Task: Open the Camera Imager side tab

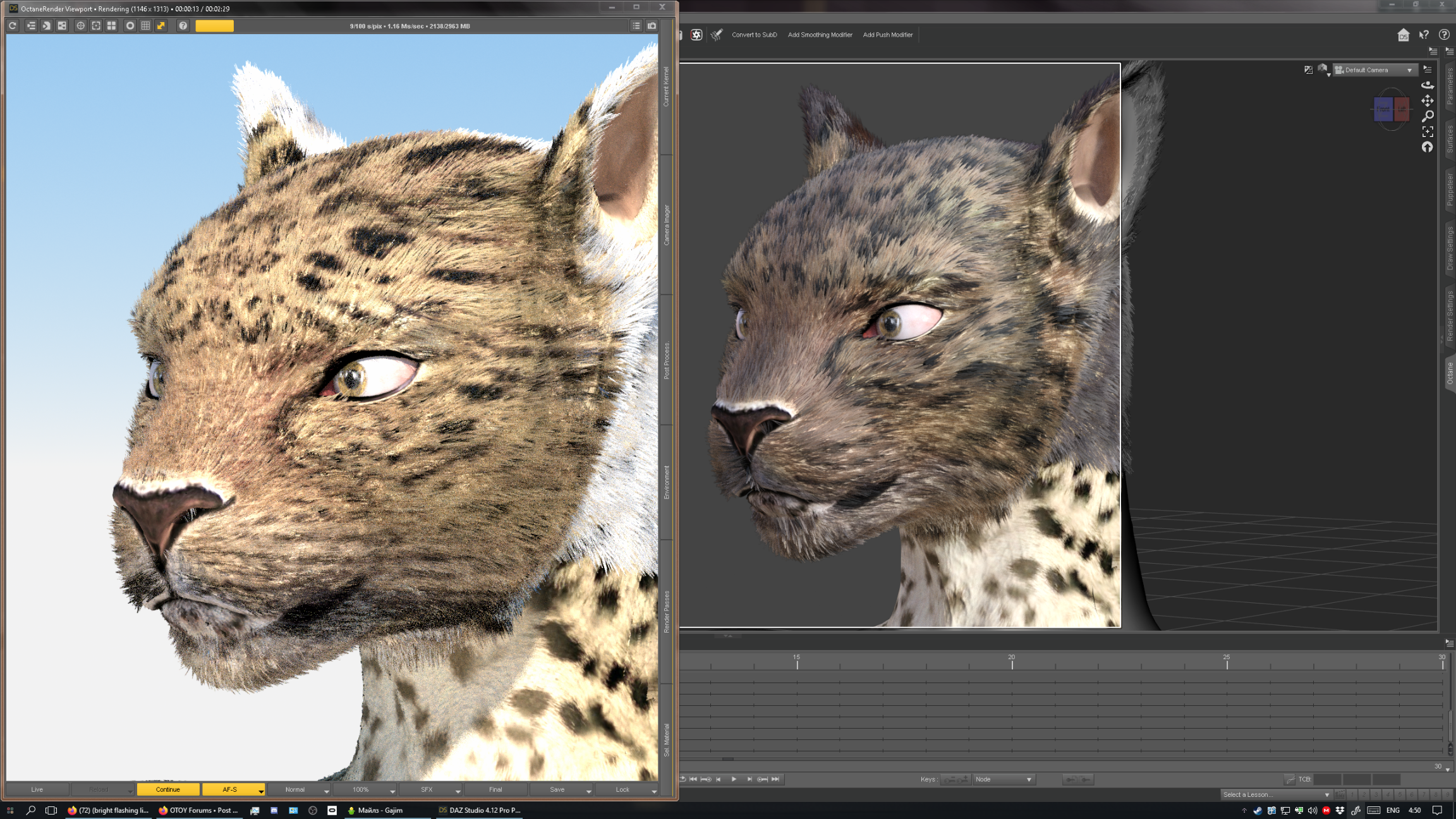Action: click(x=666, y=225)
